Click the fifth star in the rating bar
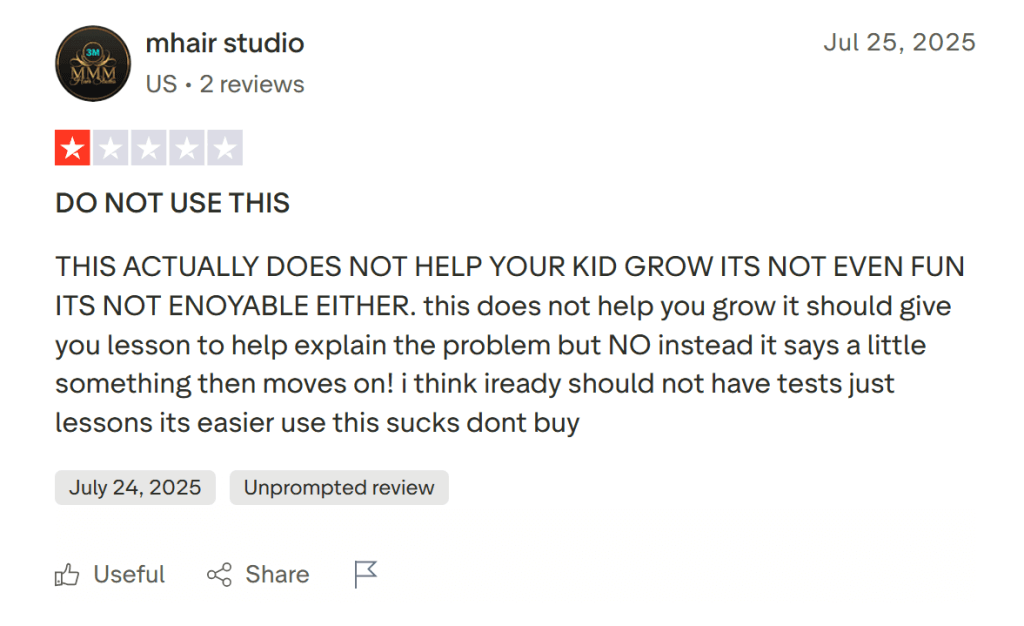The image size is (1024, 626). 223,146
